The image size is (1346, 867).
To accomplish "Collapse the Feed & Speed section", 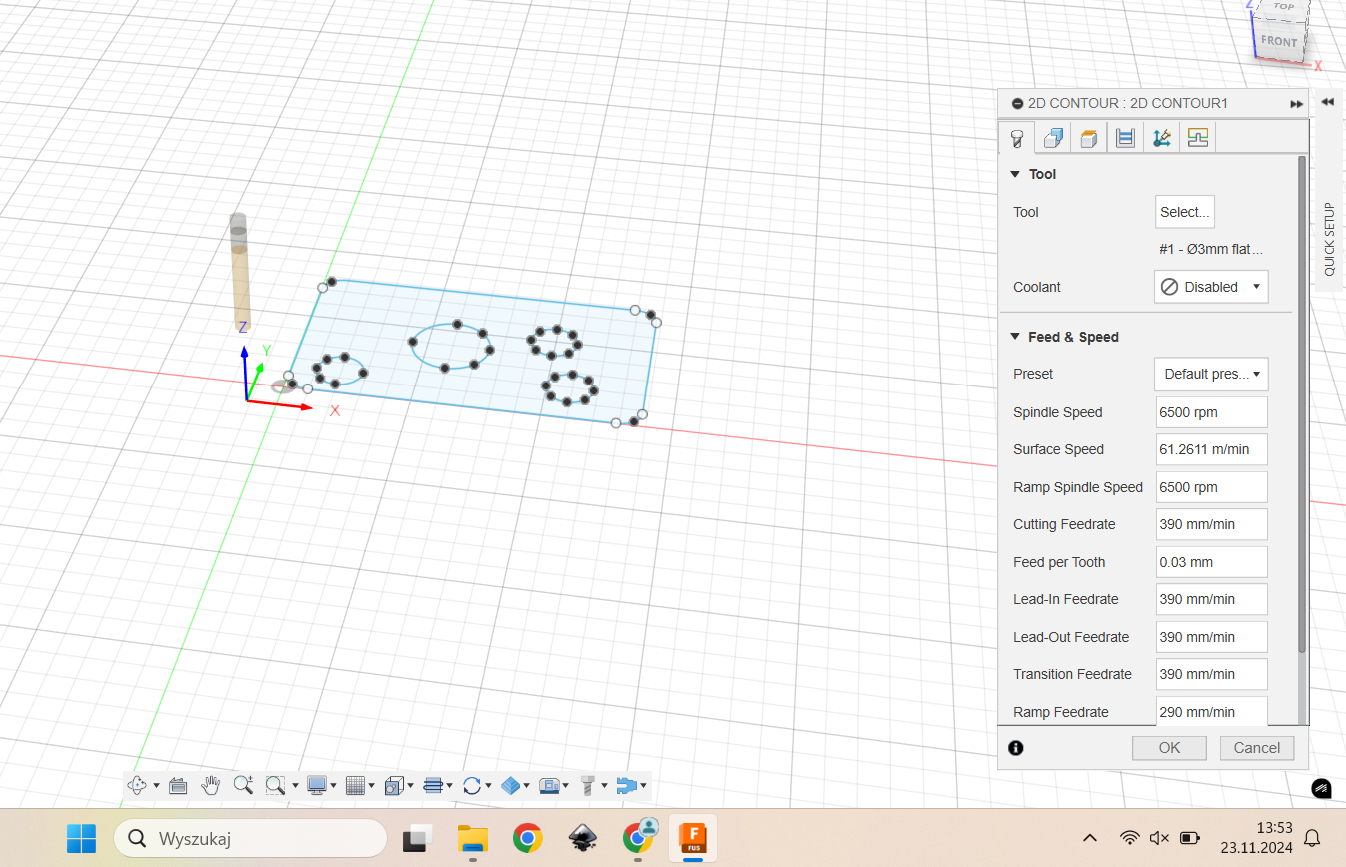I will pyautogui.click(x=1016, y=337).
